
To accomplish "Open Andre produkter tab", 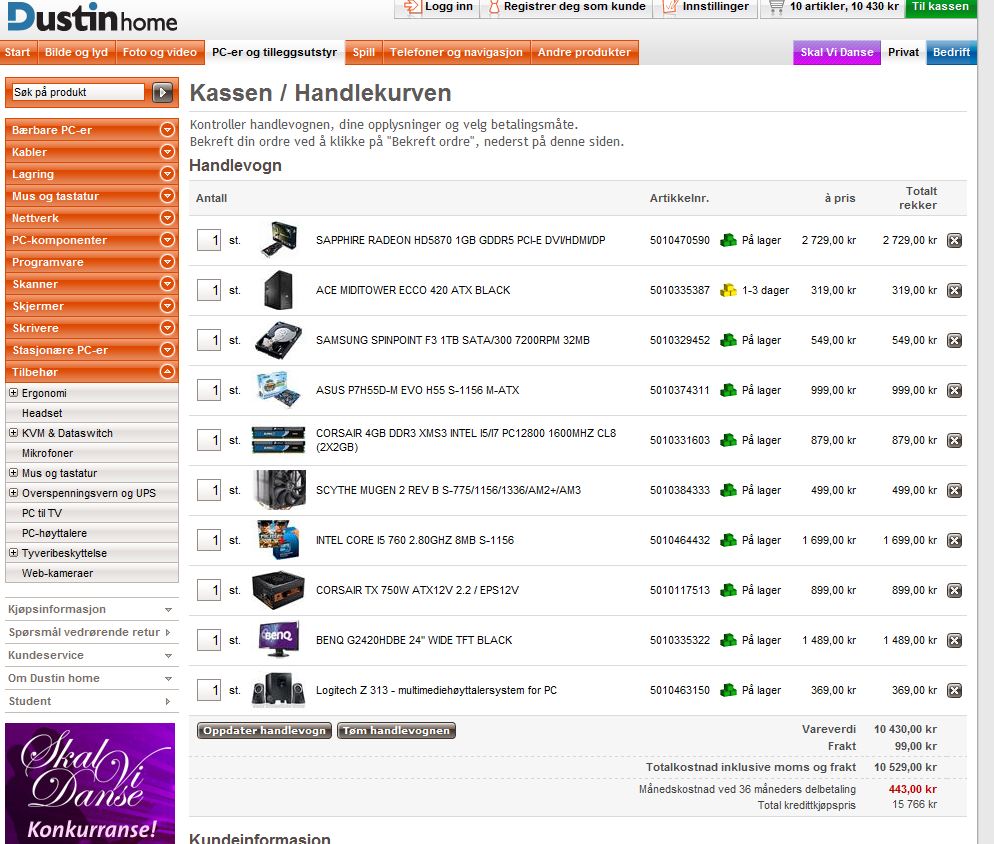I will coord(584,53).
